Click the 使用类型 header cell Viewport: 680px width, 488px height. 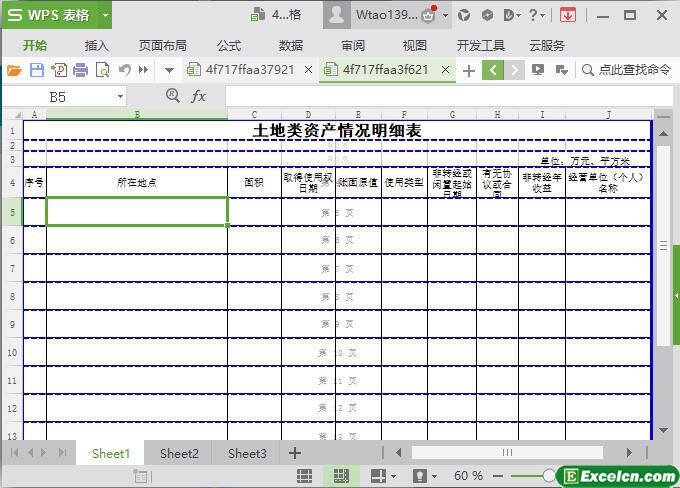pos(404,183)
